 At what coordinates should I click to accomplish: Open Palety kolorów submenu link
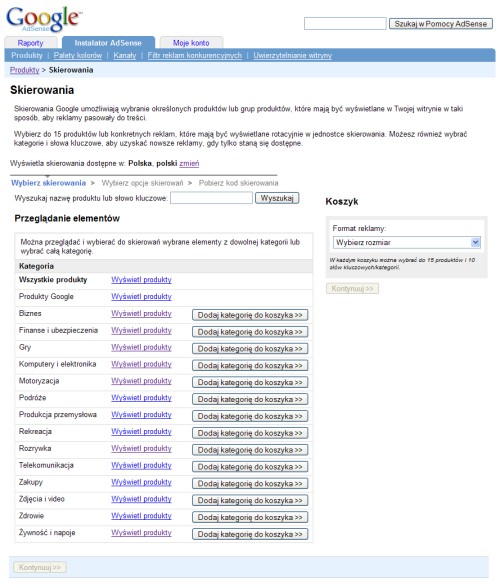point(78,55)
